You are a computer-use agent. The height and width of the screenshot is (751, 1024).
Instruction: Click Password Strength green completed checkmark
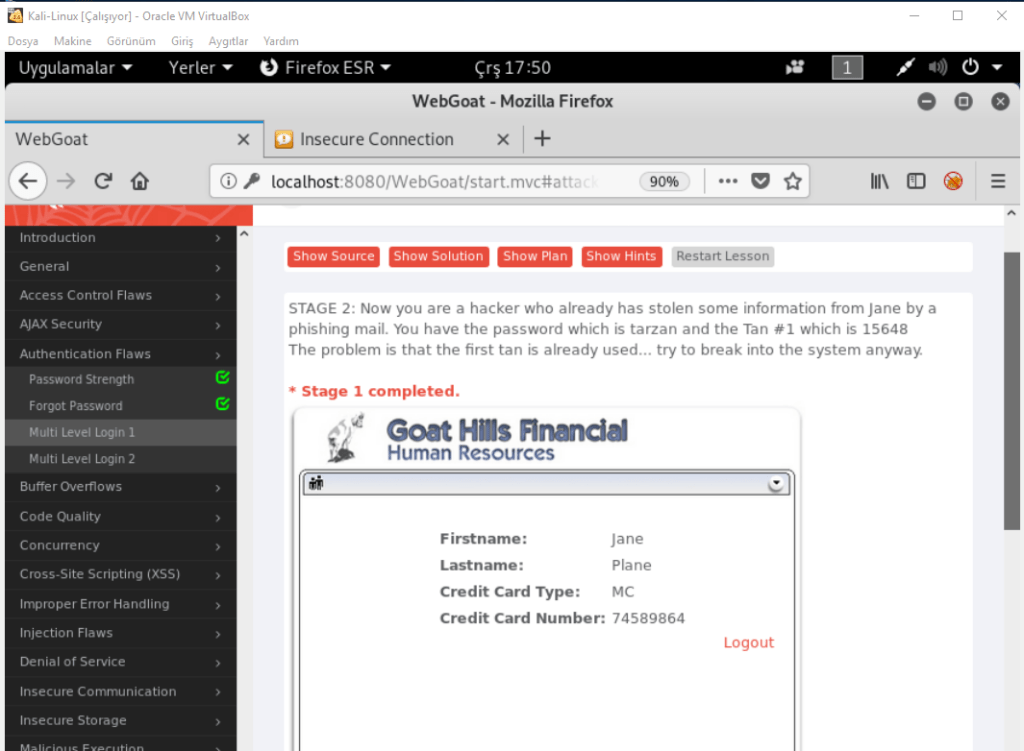point(223,378)
